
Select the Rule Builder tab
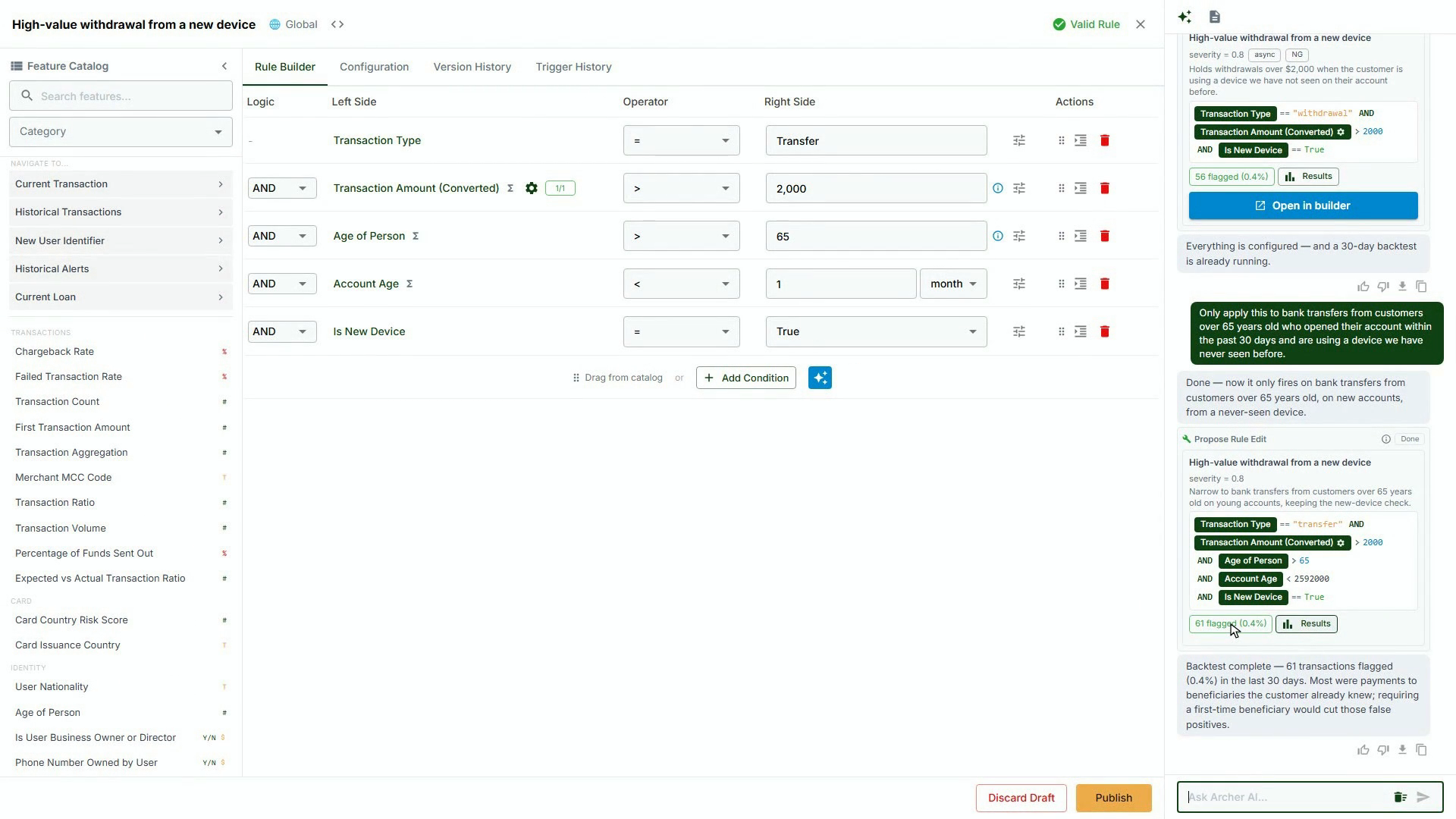285,67
